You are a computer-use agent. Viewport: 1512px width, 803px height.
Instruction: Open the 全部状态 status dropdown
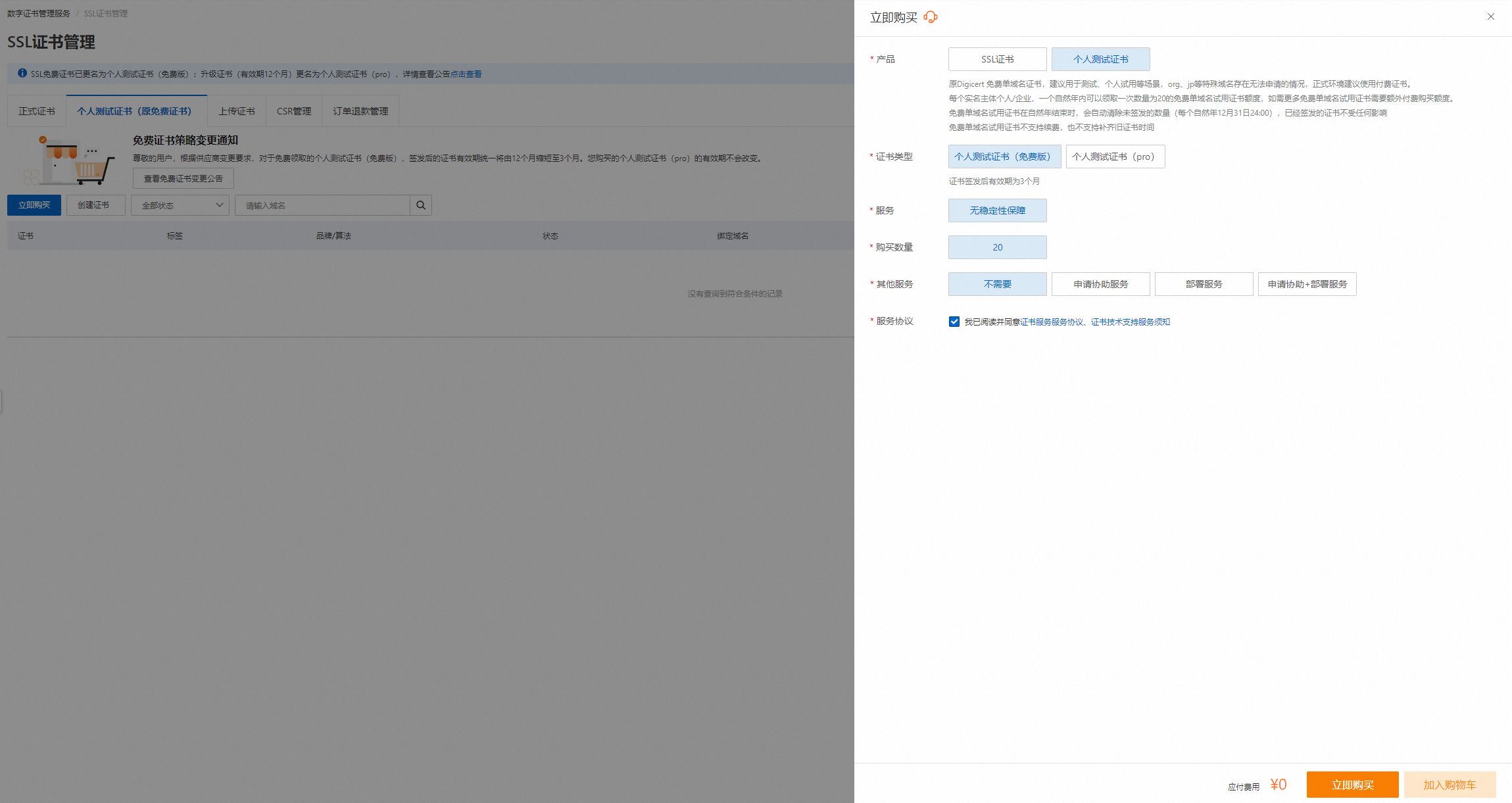(180, 205)
